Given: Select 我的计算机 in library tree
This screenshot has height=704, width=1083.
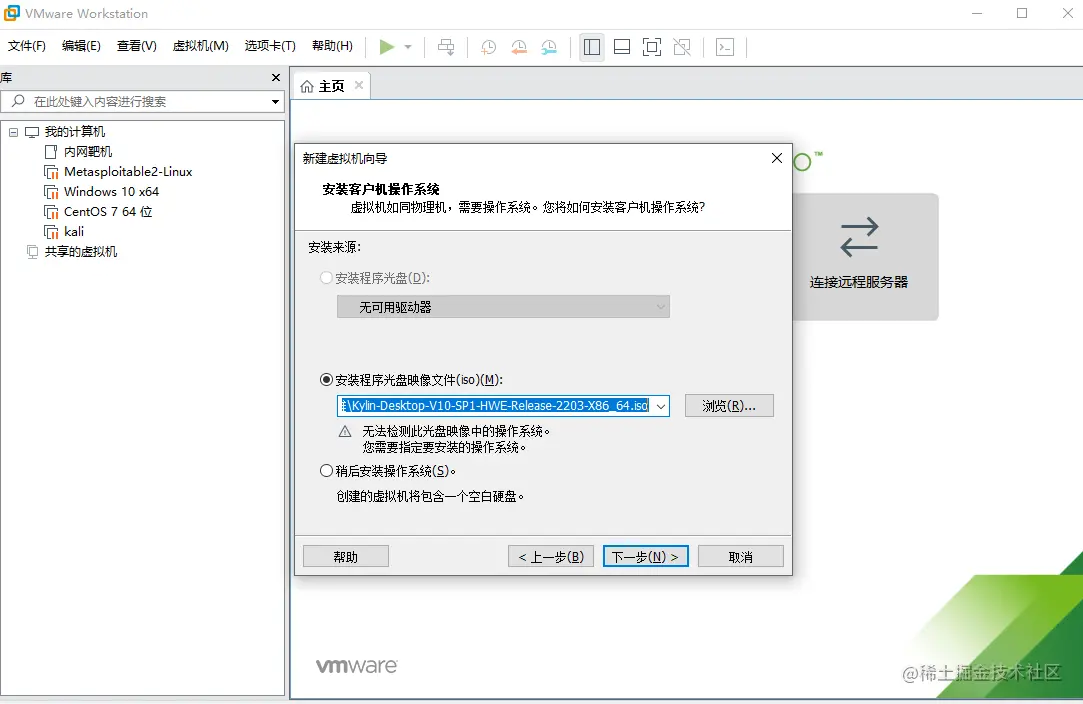Looking at the screenshot, I should coord(75,131).
